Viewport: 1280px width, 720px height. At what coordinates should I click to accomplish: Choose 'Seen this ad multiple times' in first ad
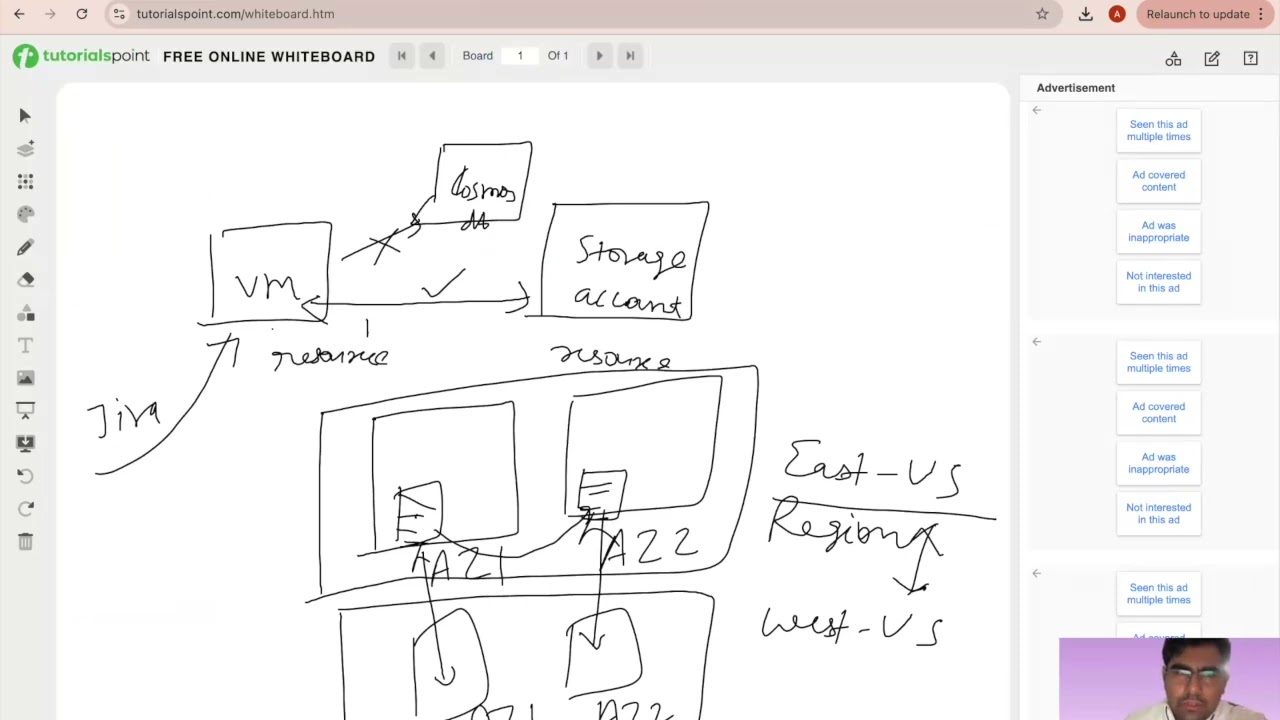pyautogui.click(x=1158, y=131)
